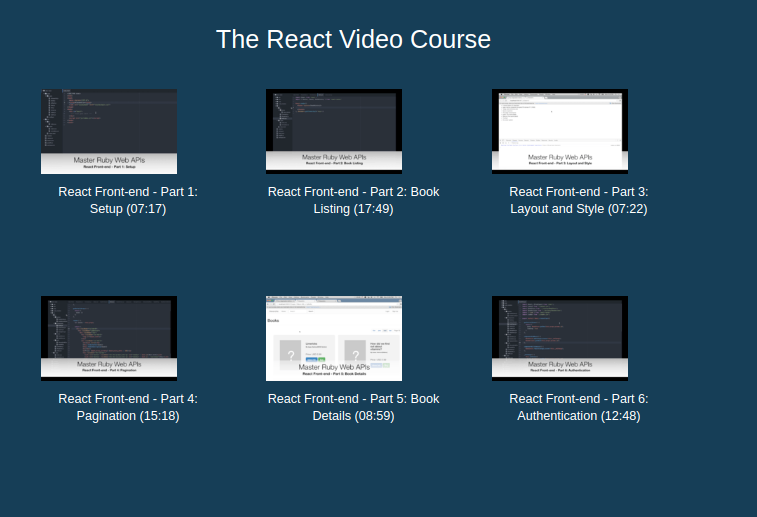757x517 pixels.
Task: Open the Part 1: Setup video thumbnail
Action: [109, 120]
